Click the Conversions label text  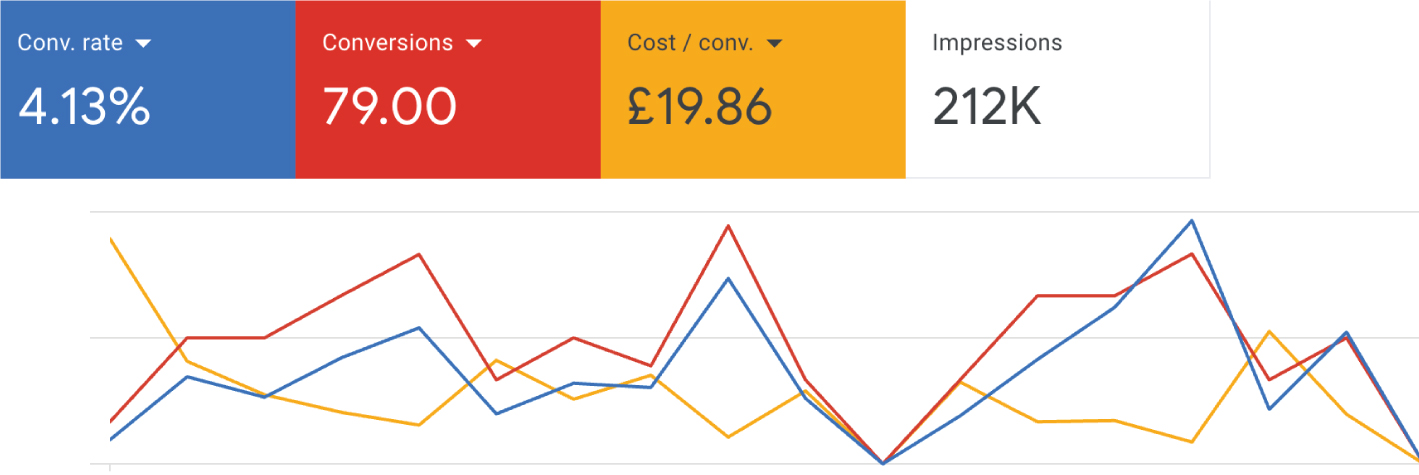pos(387,43)
